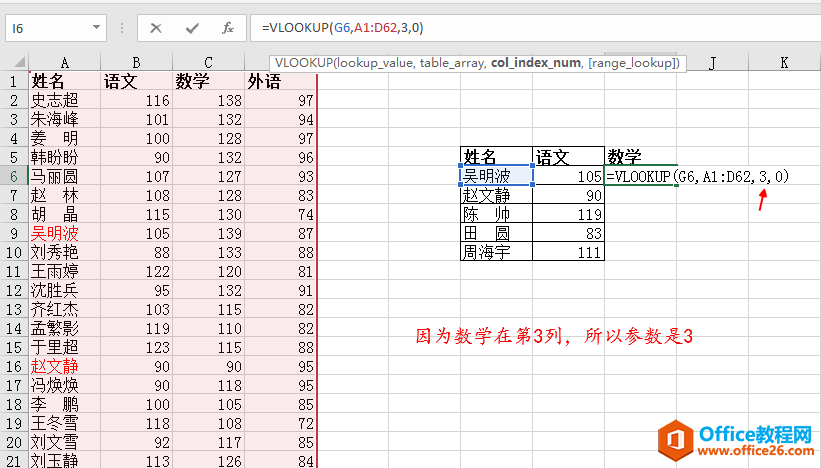Screen dimensions: 821x468
Task: Select 语文 score 123 for 于里超
Action: point(136,348)
